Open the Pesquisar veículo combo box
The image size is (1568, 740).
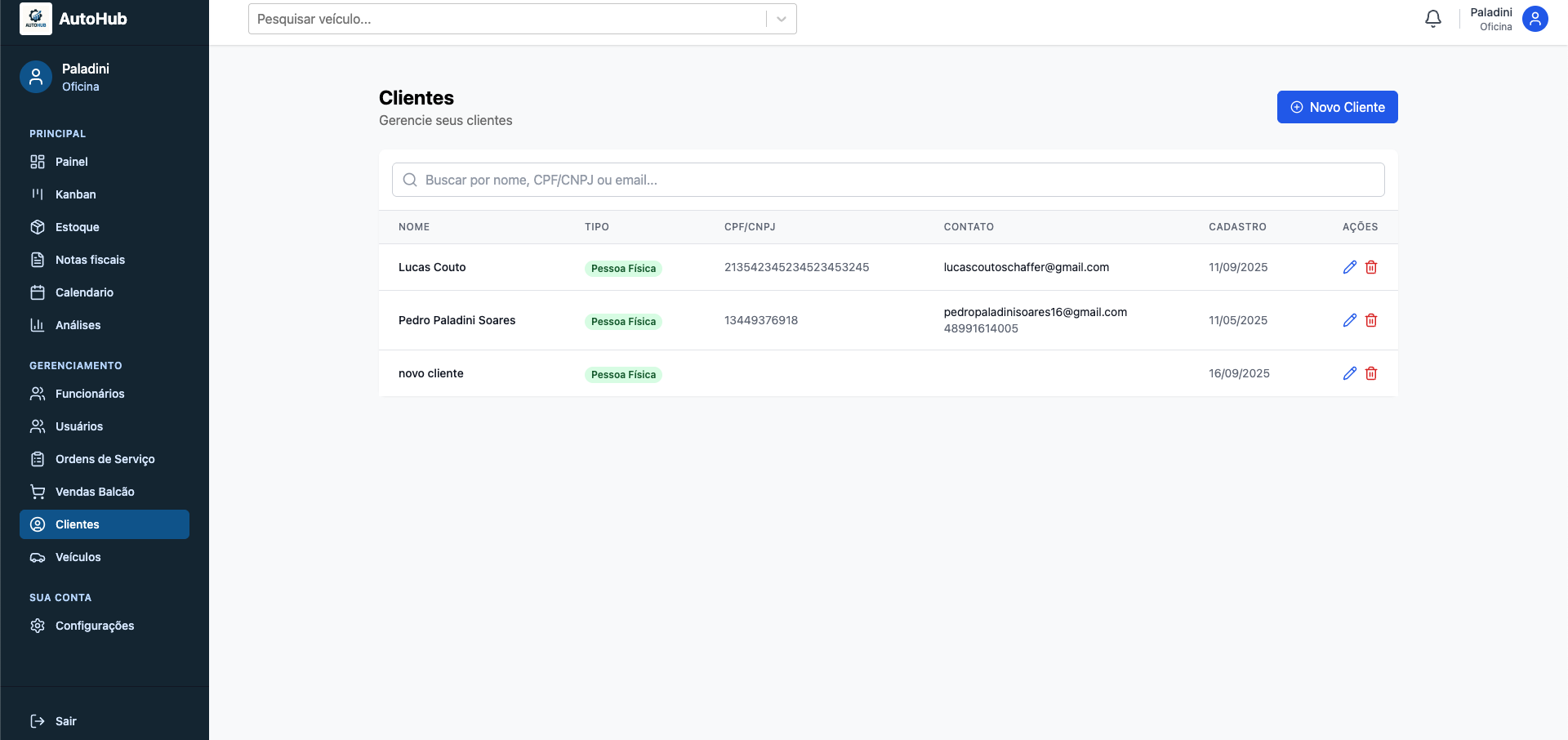click(x=506, y=19)
